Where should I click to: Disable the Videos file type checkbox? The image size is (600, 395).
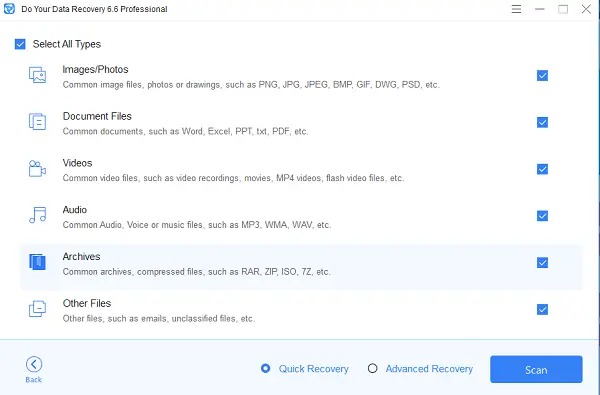click(542, 169)
